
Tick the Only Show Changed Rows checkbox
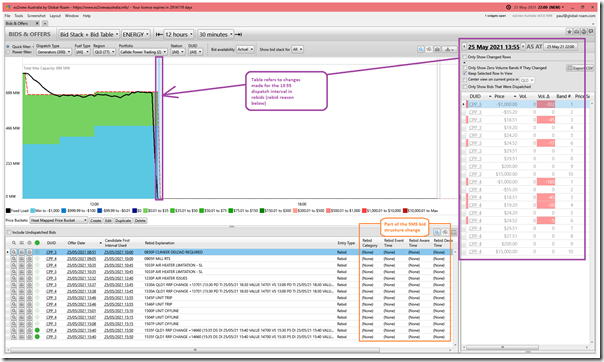(x=465, y=57)
